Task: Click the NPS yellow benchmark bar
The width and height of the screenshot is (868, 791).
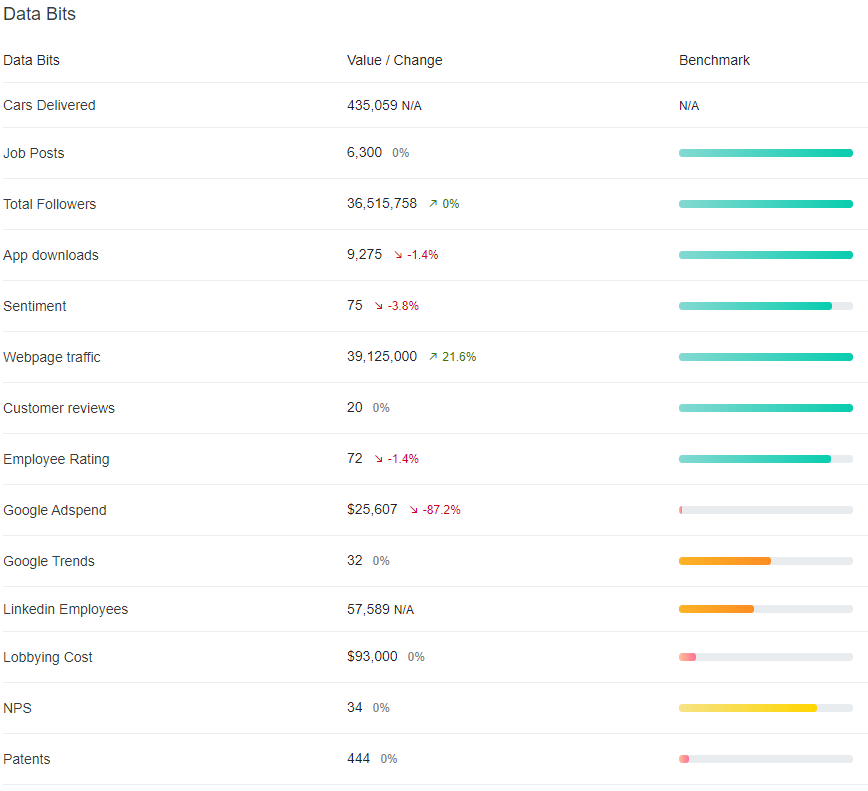Action: [x=766, y=708]
